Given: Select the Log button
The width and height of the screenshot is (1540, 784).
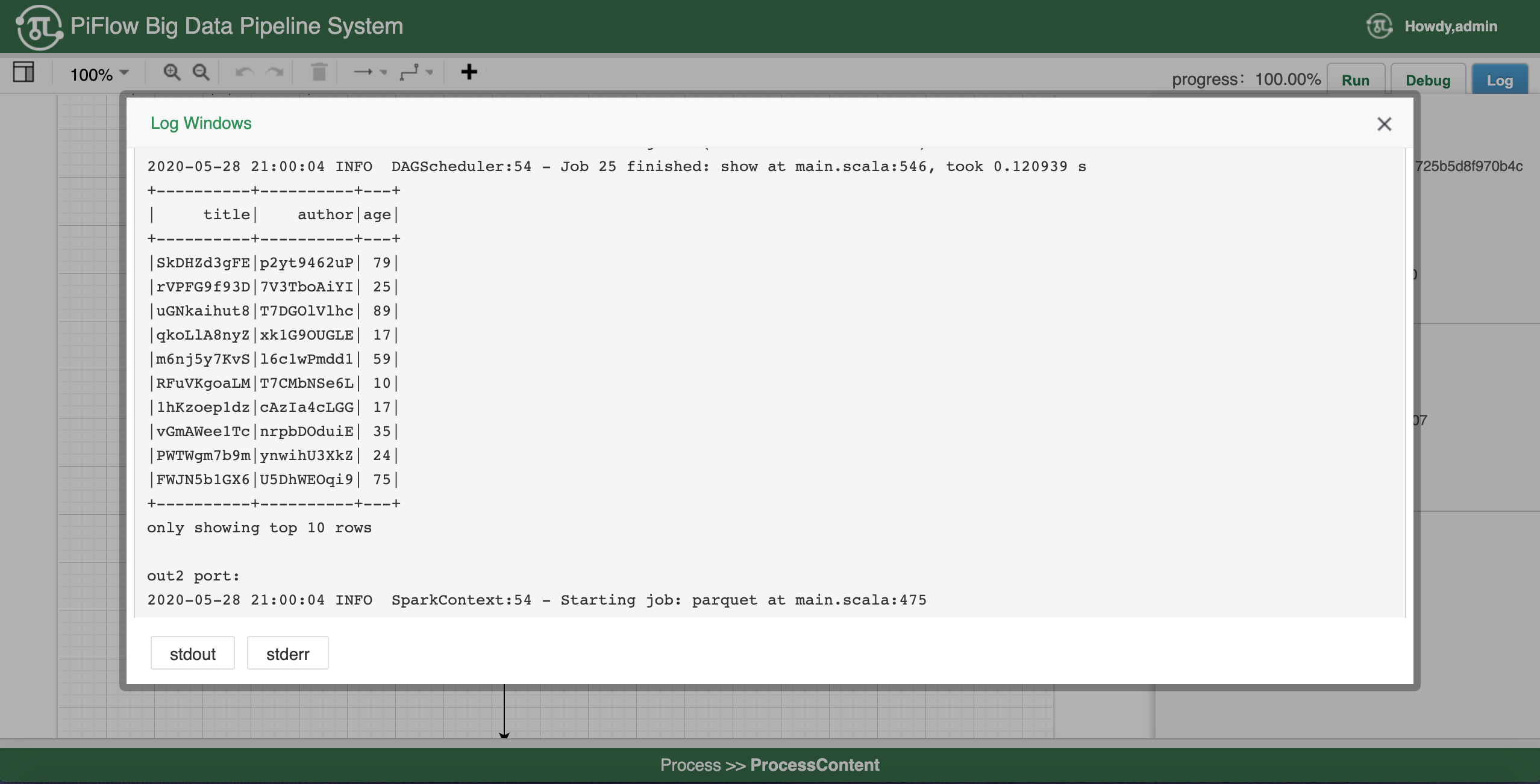Looking at the screenshot, I should pos(1499,80).
